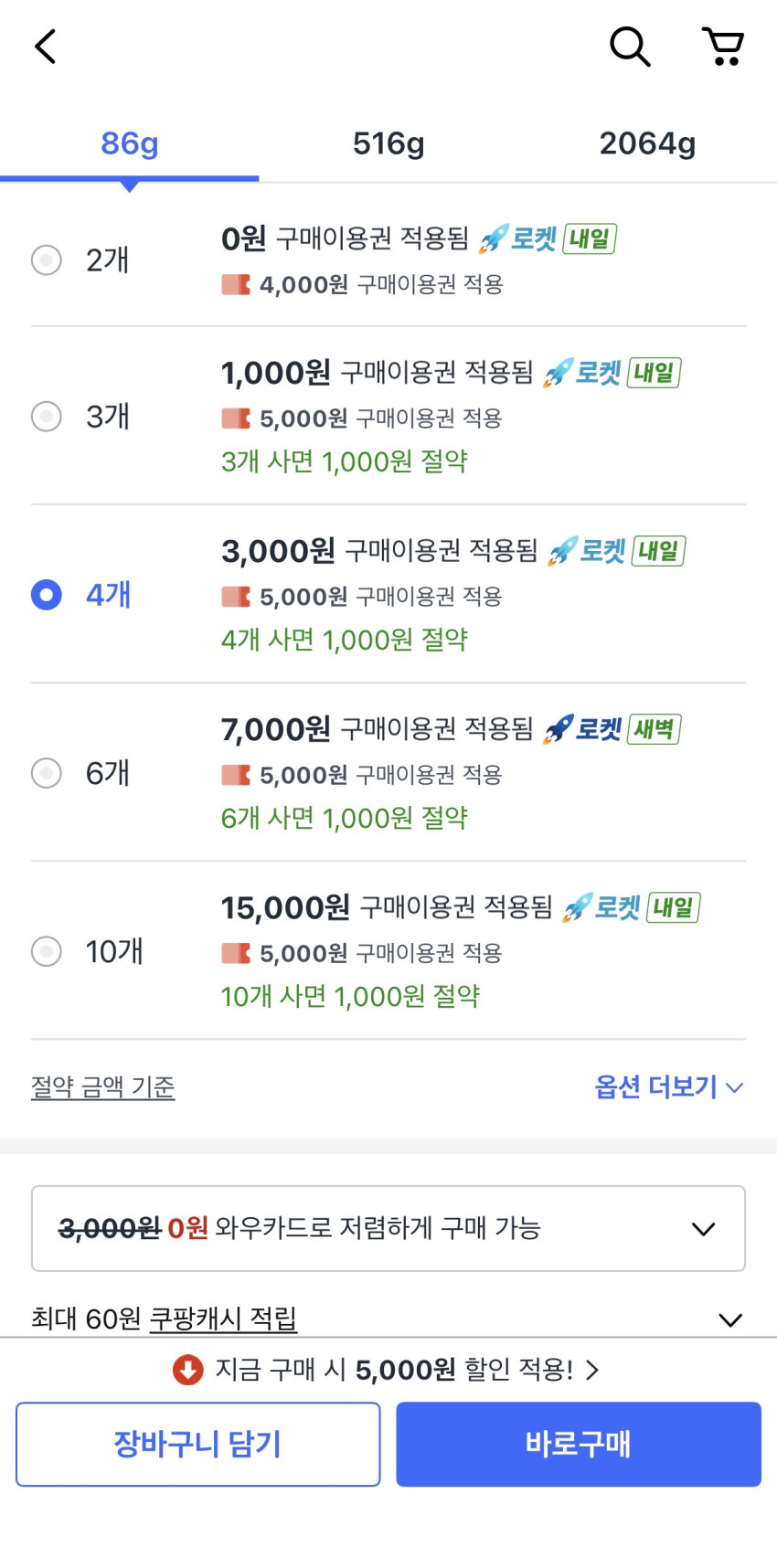Tap rocket delivery badge on 3개 row

click(x=611, y=373)
